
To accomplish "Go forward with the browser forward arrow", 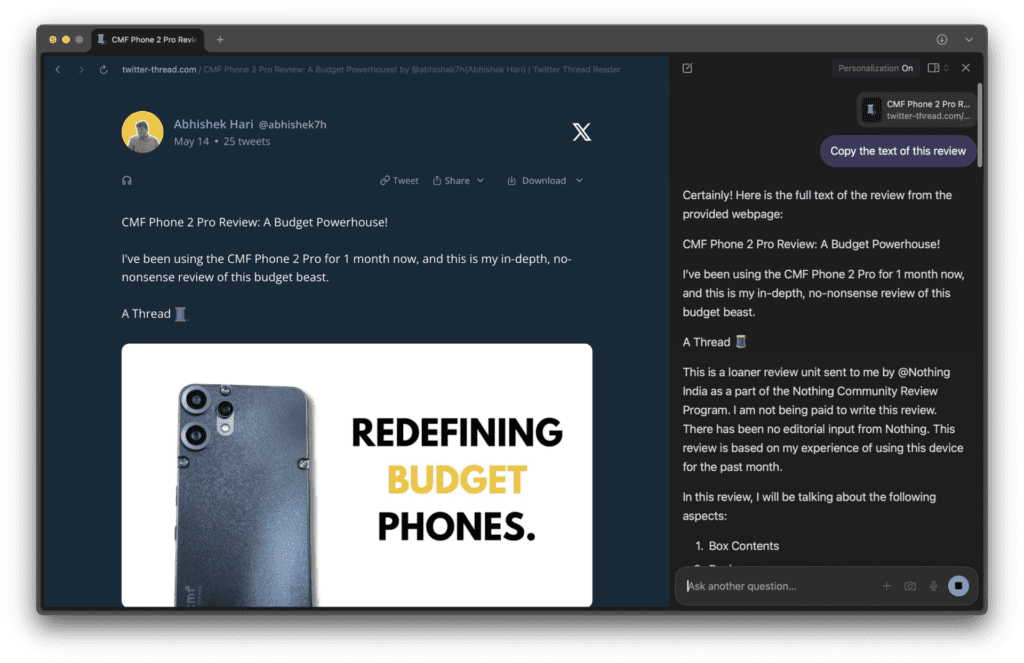I will click(x=81, y=69).
